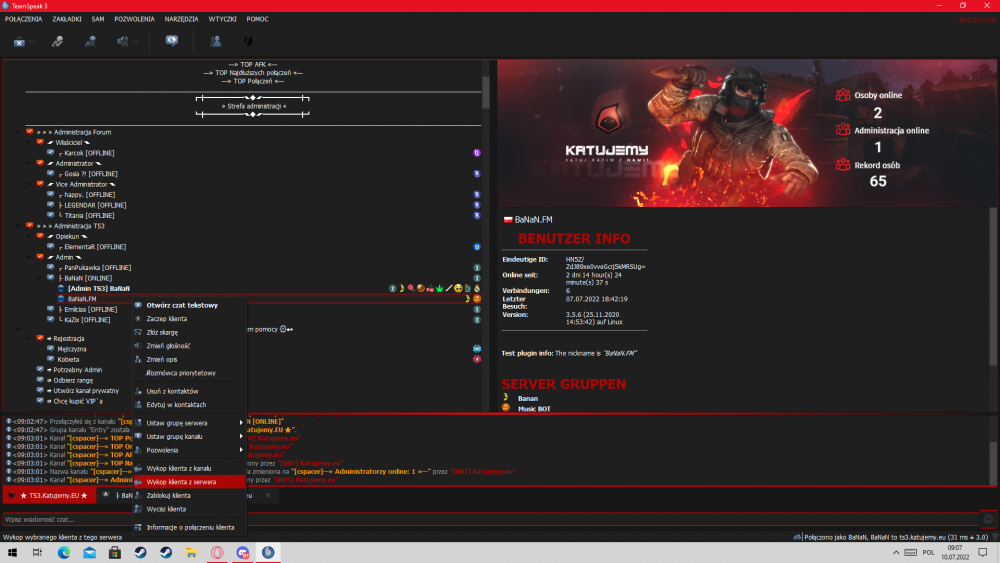1000x563 pixels.
Task: Click the badge on PanPukawka row
Action: click(x=476, y=268)
